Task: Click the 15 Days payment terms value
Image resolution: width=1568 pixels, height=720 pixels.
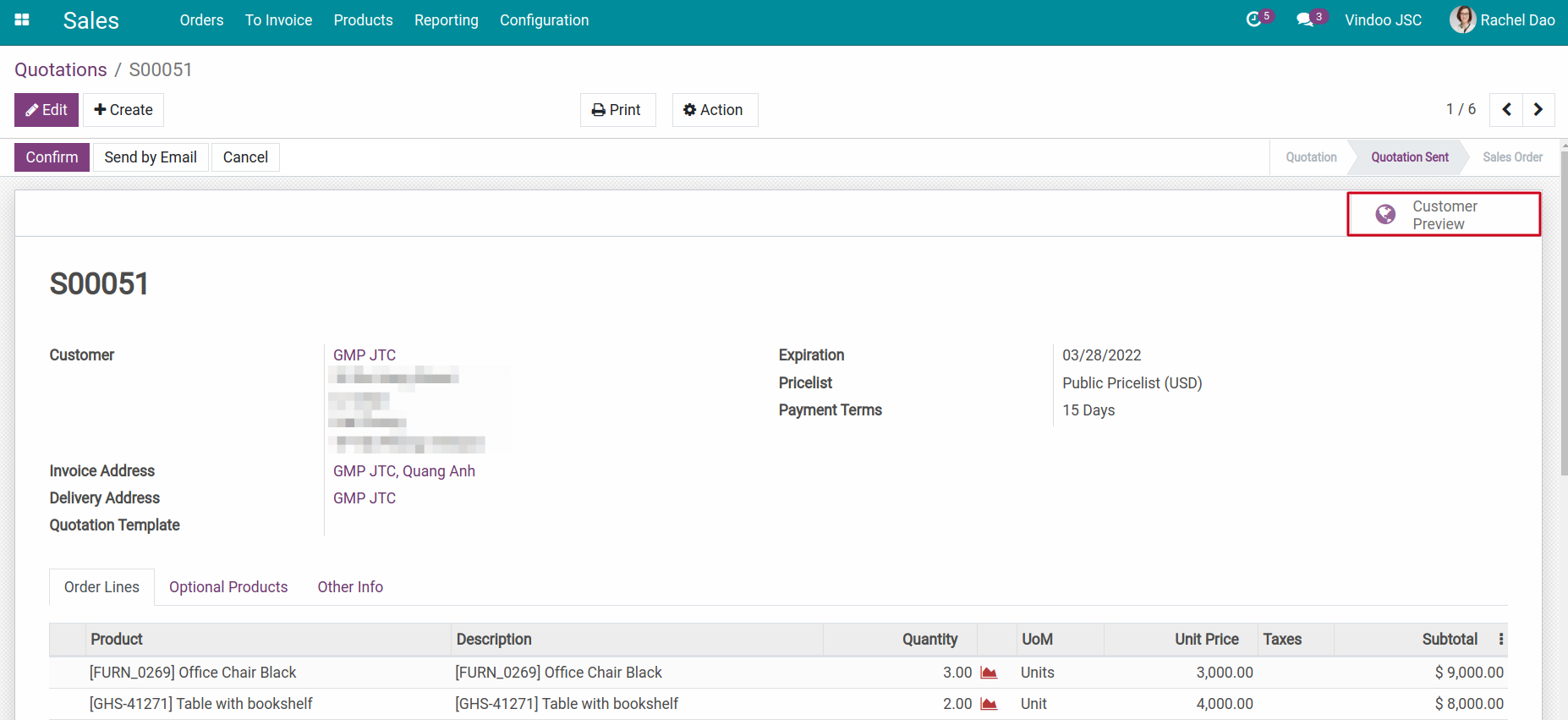Action: tap(1088, 410)
